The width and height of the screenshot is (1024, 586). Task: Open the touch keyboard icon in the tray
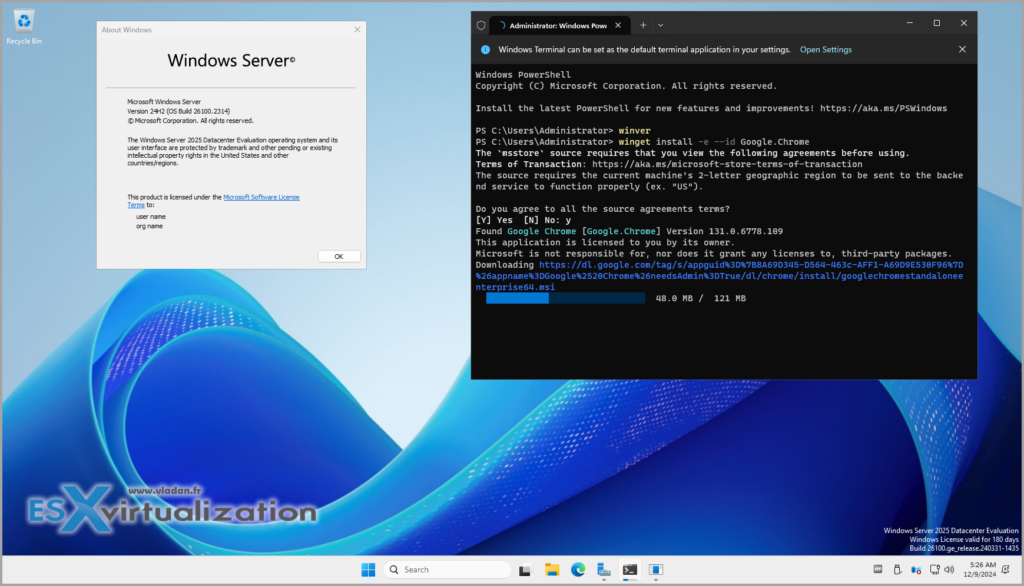coord(878,570)
